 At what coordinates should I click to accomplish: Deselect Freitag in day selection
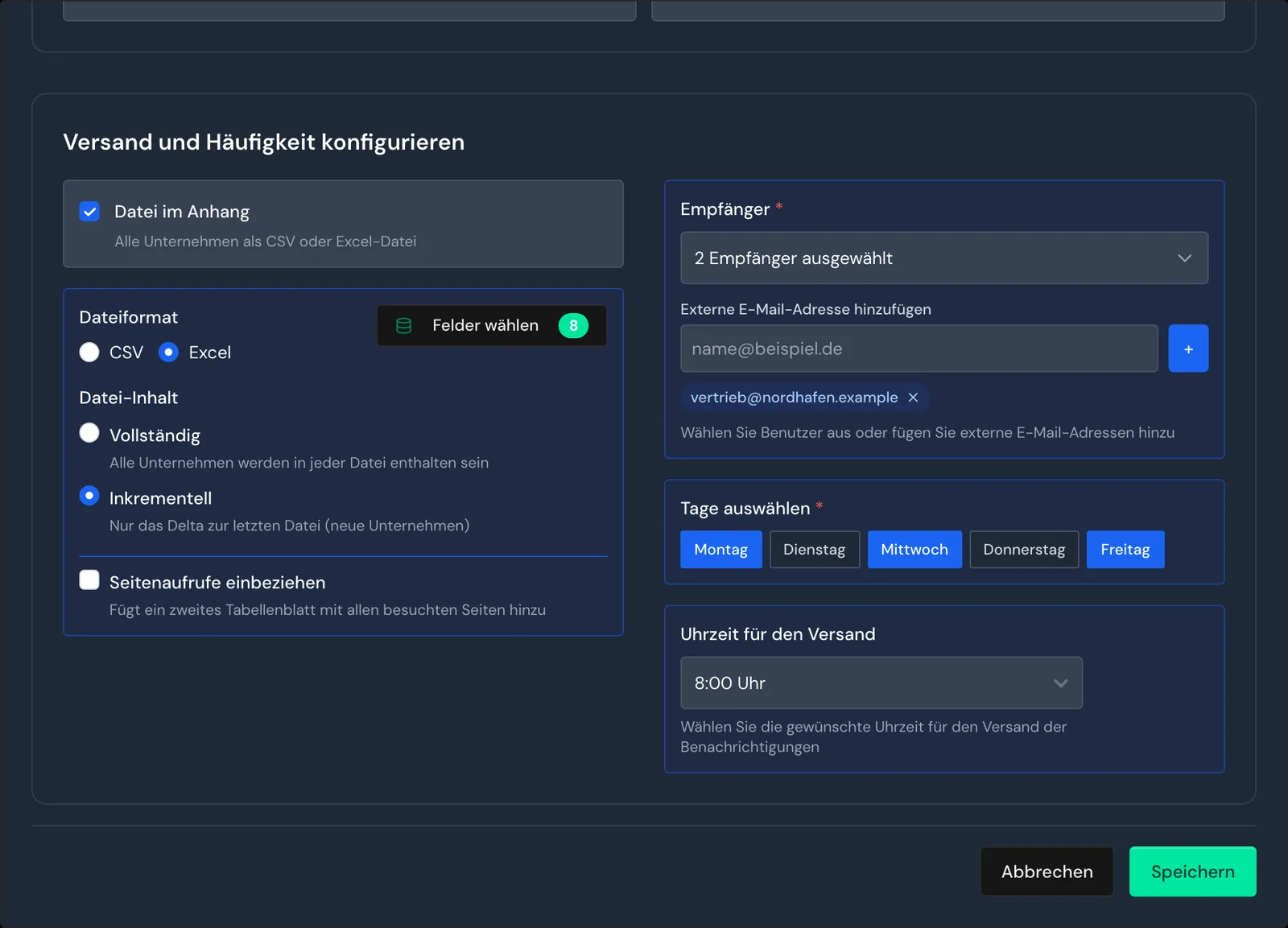(1125, 550)
